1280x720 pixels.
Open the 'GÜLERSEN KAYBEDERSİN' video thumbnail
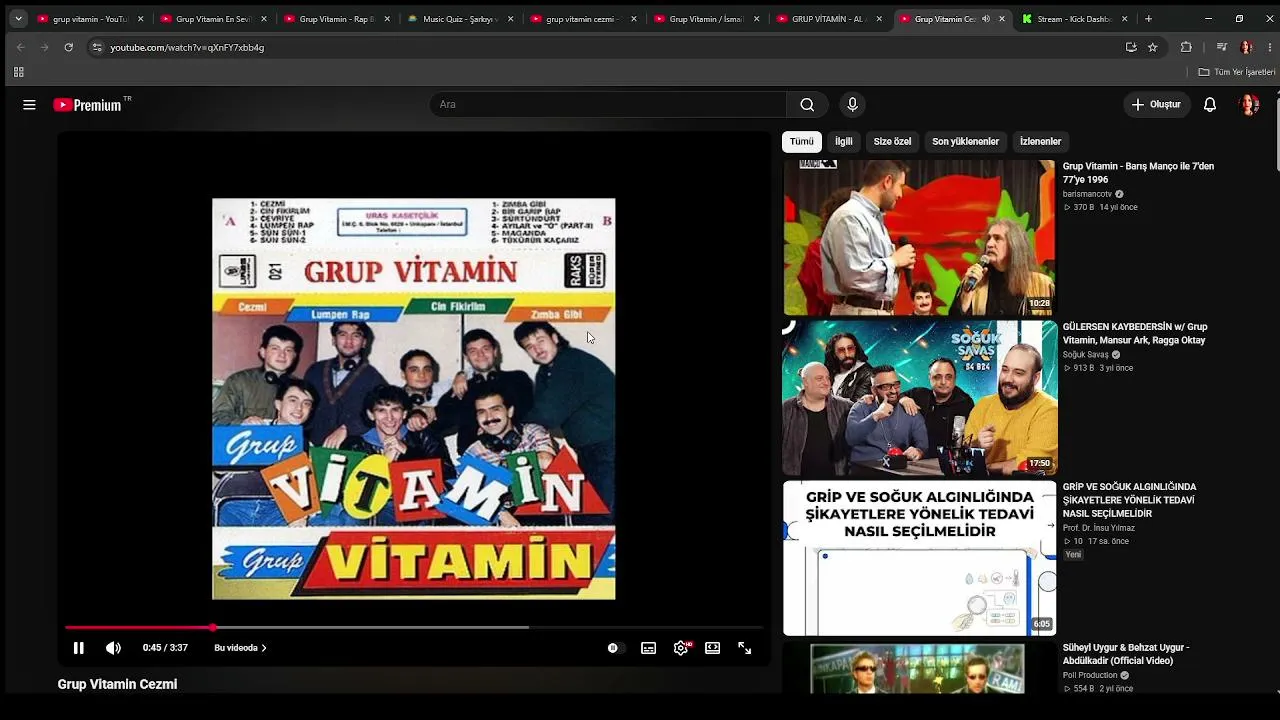919,398
